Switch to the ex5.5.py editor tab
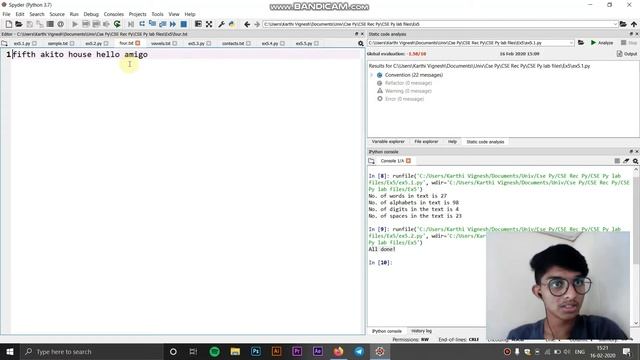The image size is (640, 360). tap(304, 43)
